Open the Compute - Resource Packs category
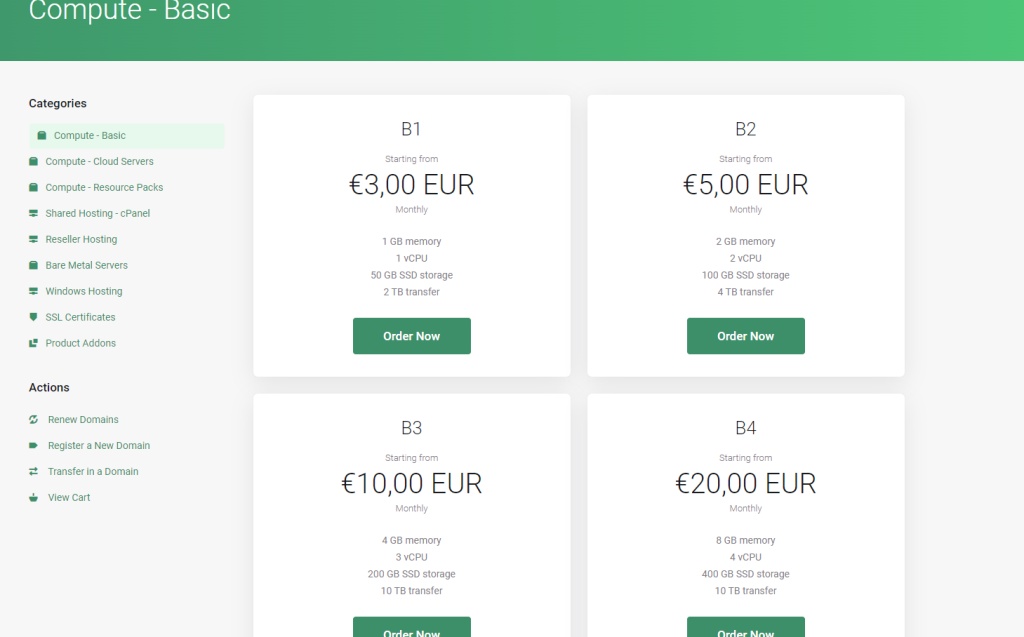Viewport: 1024px width, 637px height. tap(104, 188)
